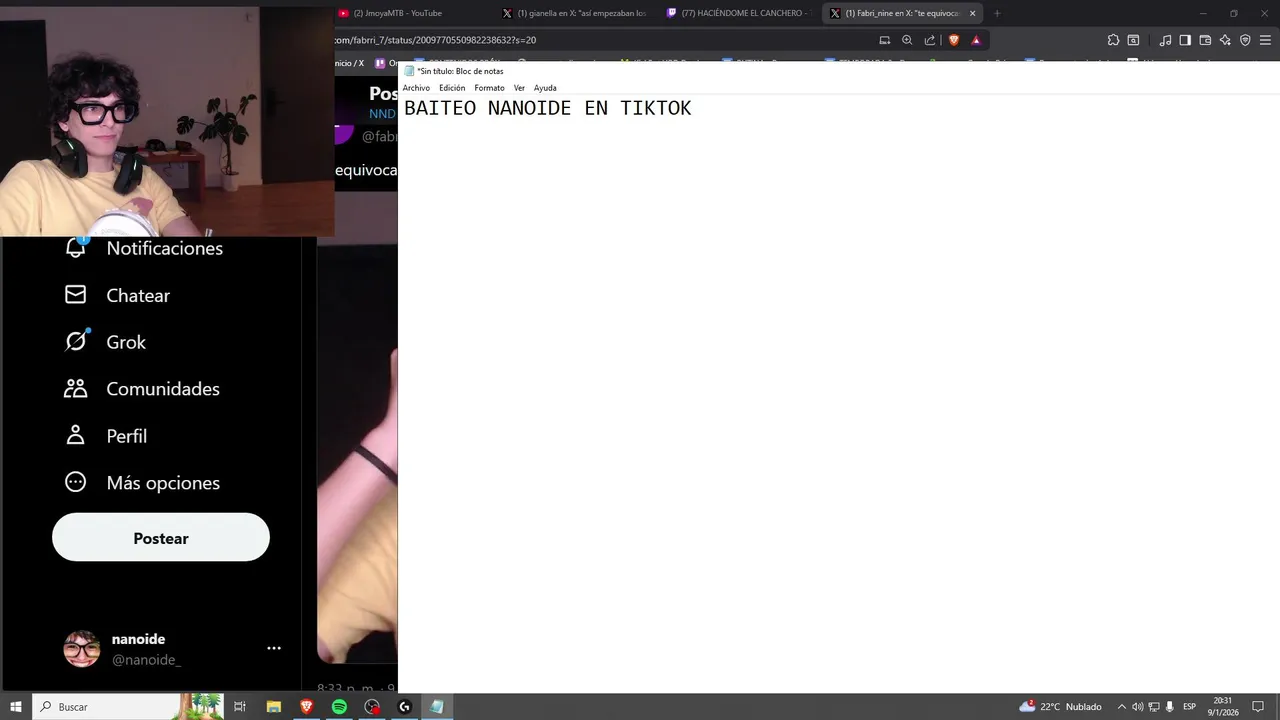Open a new browser tab with plus button
This screenshot has height=720, width=1280.
coord(996,13)
